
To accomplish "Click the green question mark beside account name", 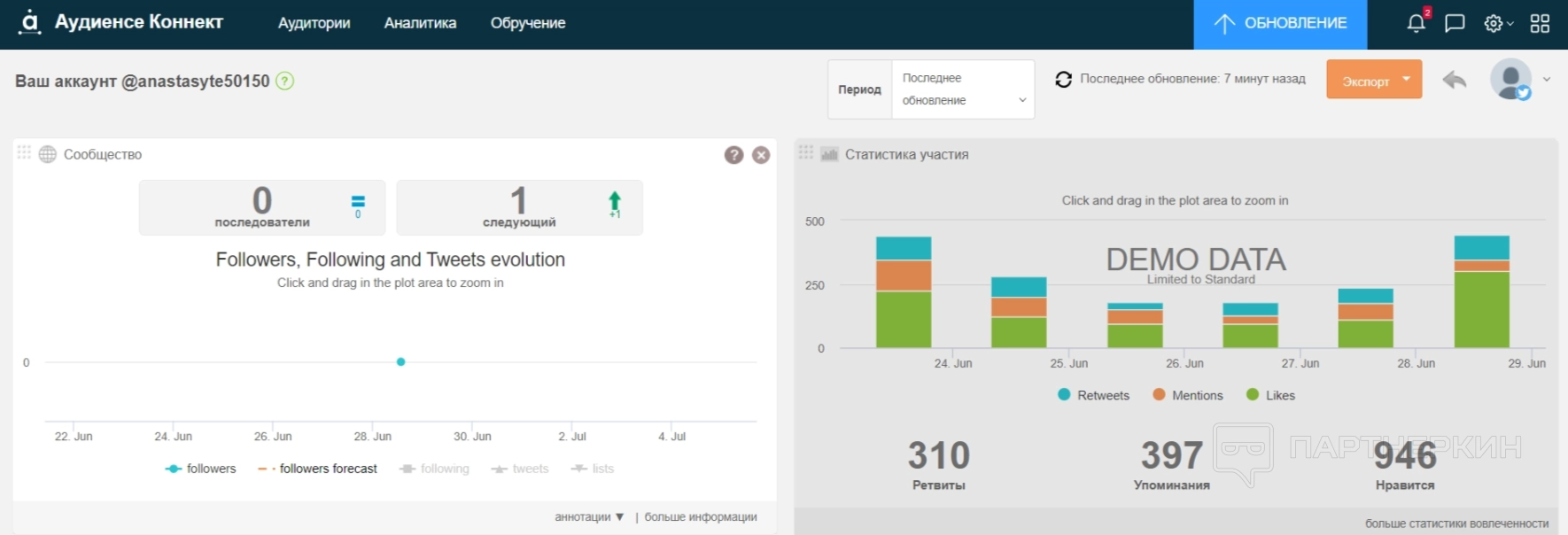I will coord(284,81).
